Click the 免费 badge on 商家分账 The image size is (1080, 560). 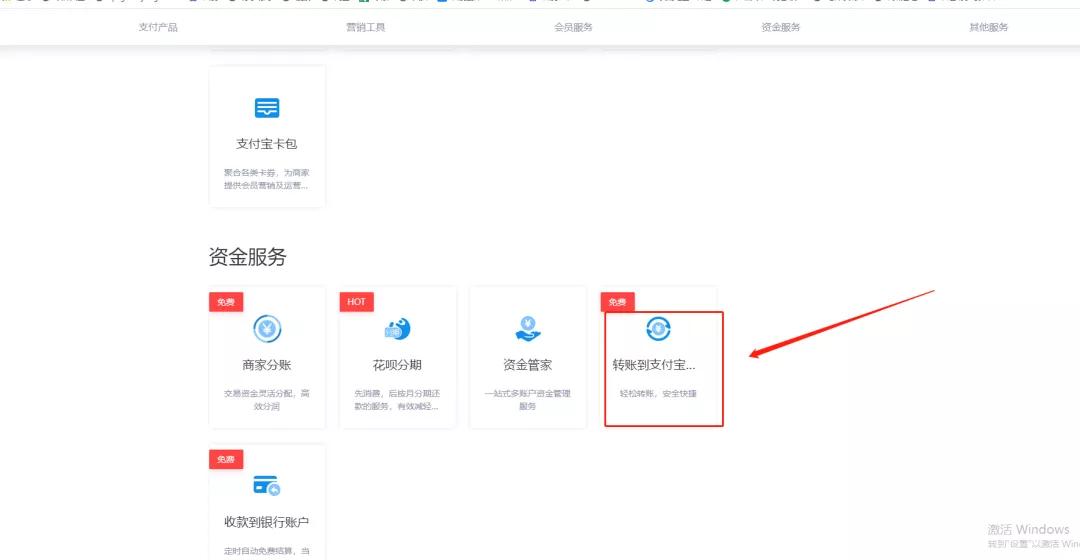point(226,302)
